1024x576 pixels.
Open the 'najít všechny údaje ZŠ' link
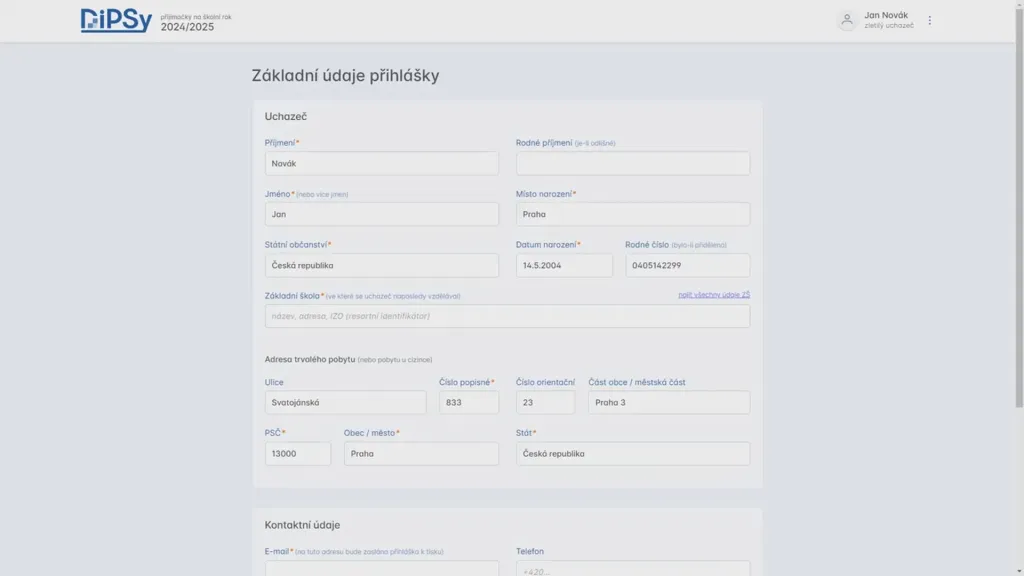[714, 295]
